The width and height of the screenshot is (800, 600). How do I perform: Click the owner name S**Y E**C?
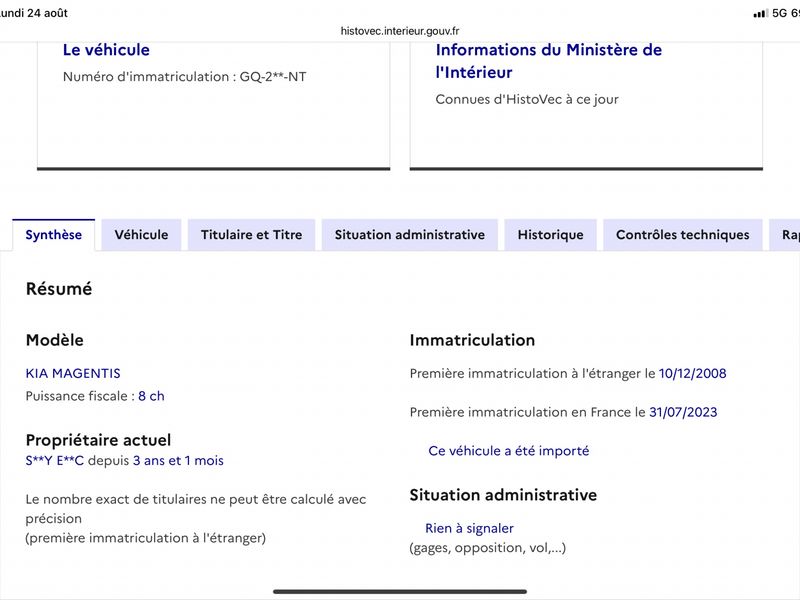[54, 460]
